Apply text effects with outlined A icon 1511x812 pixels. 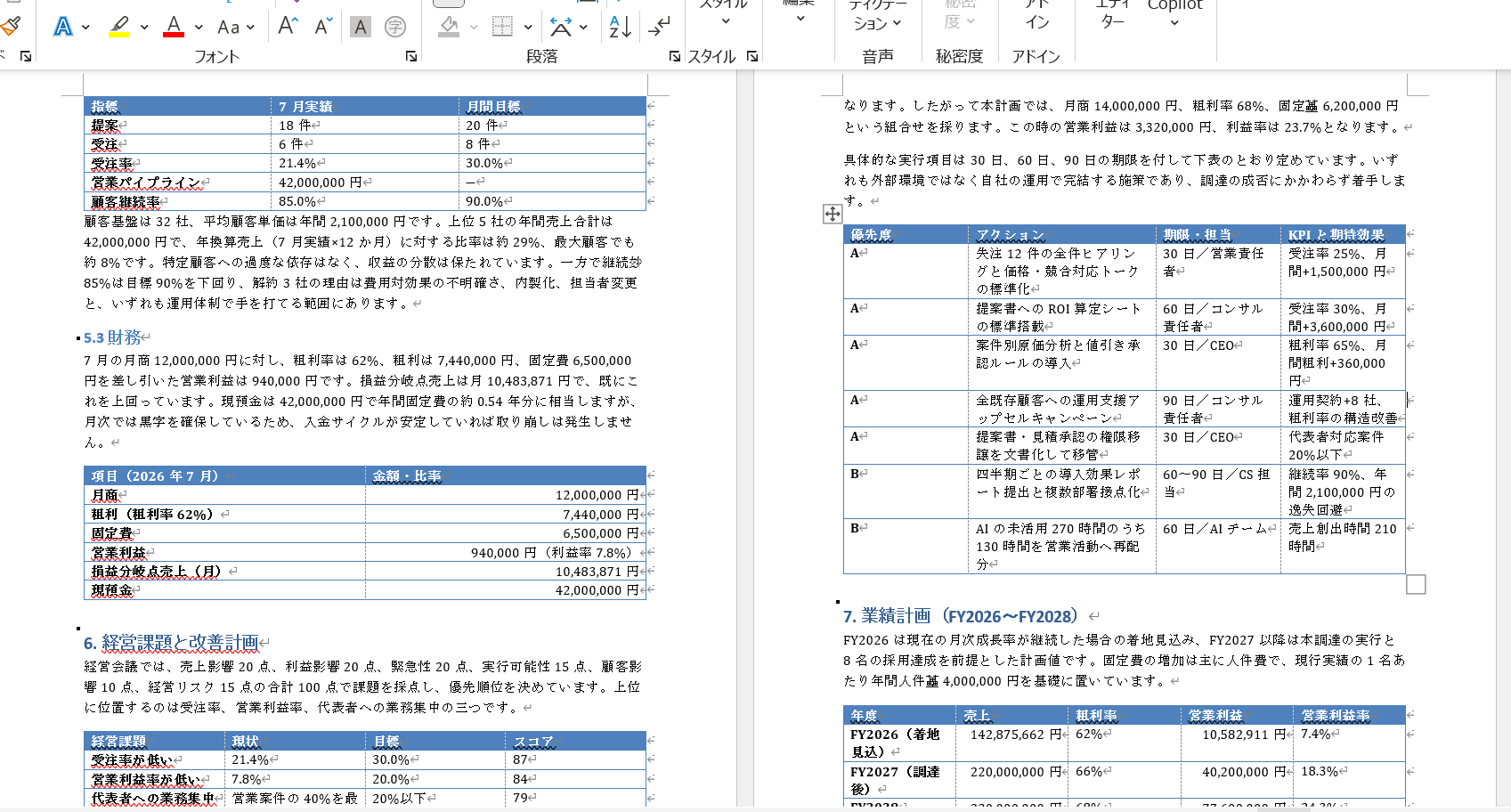point(62,27)
